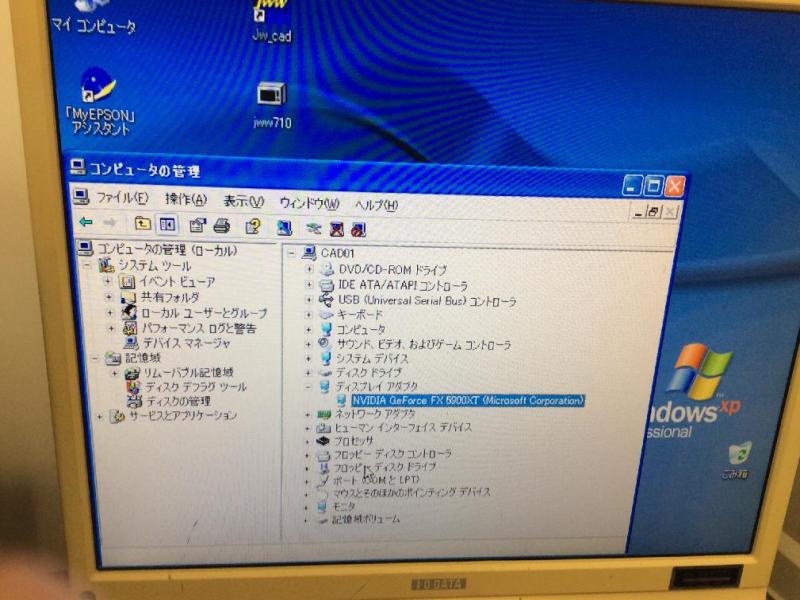Select CAD01 computer name

click(337, 253)
